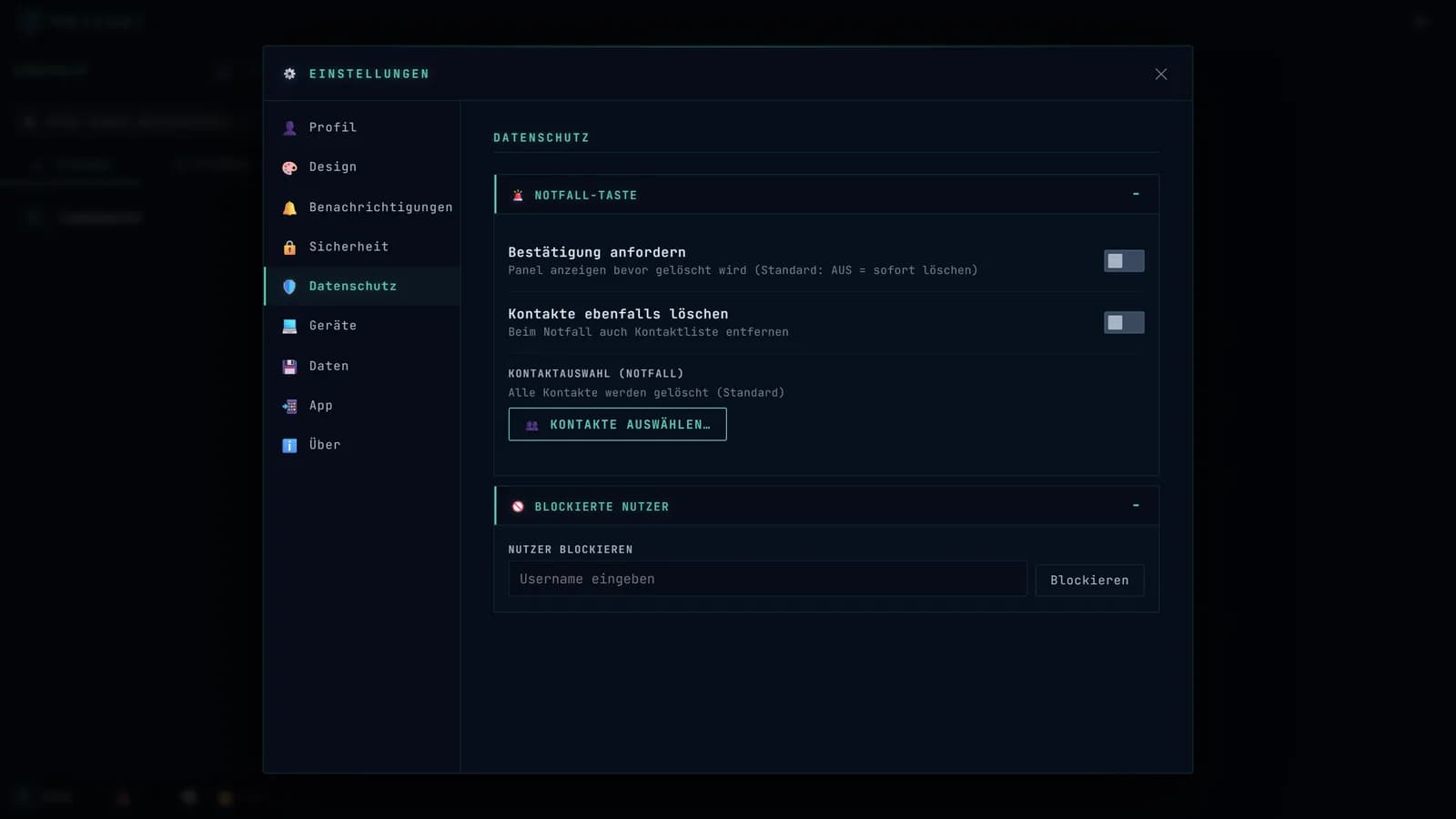
Task: Click the Blockieren button
Action: point(1089,580)
